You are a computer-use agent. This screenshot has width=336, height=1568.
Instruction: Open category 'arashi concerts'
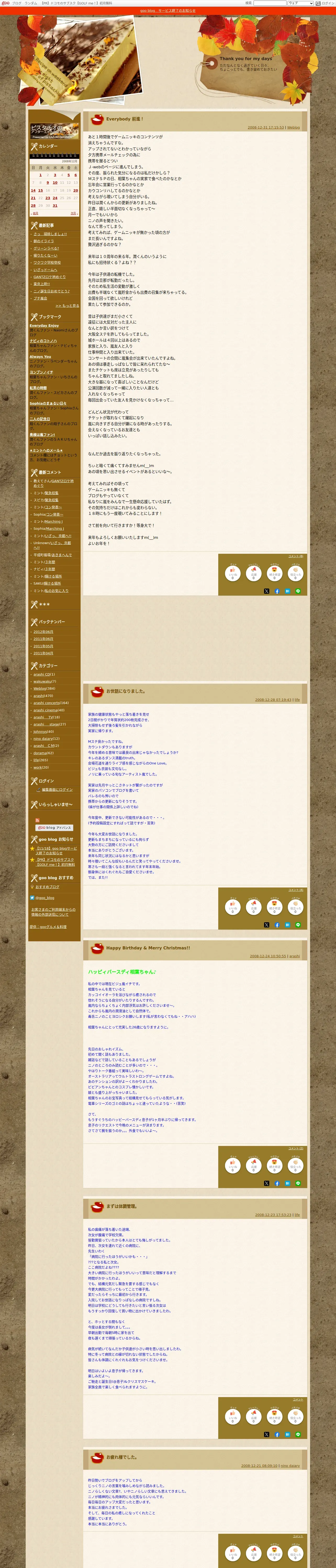click(46, 702)
